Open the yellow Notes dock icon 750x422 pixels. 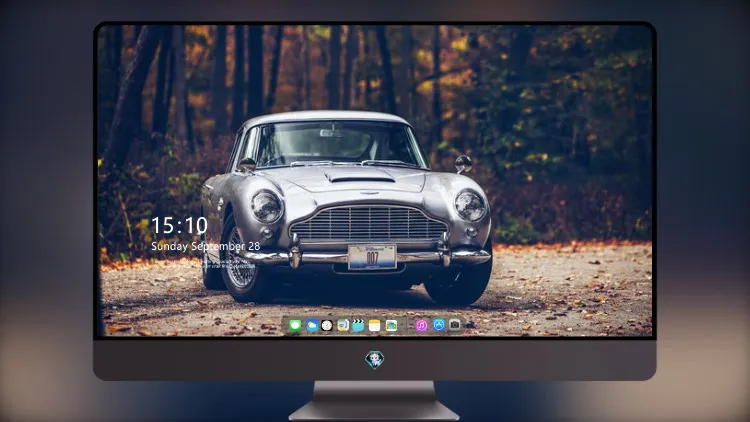pos(375,326)
